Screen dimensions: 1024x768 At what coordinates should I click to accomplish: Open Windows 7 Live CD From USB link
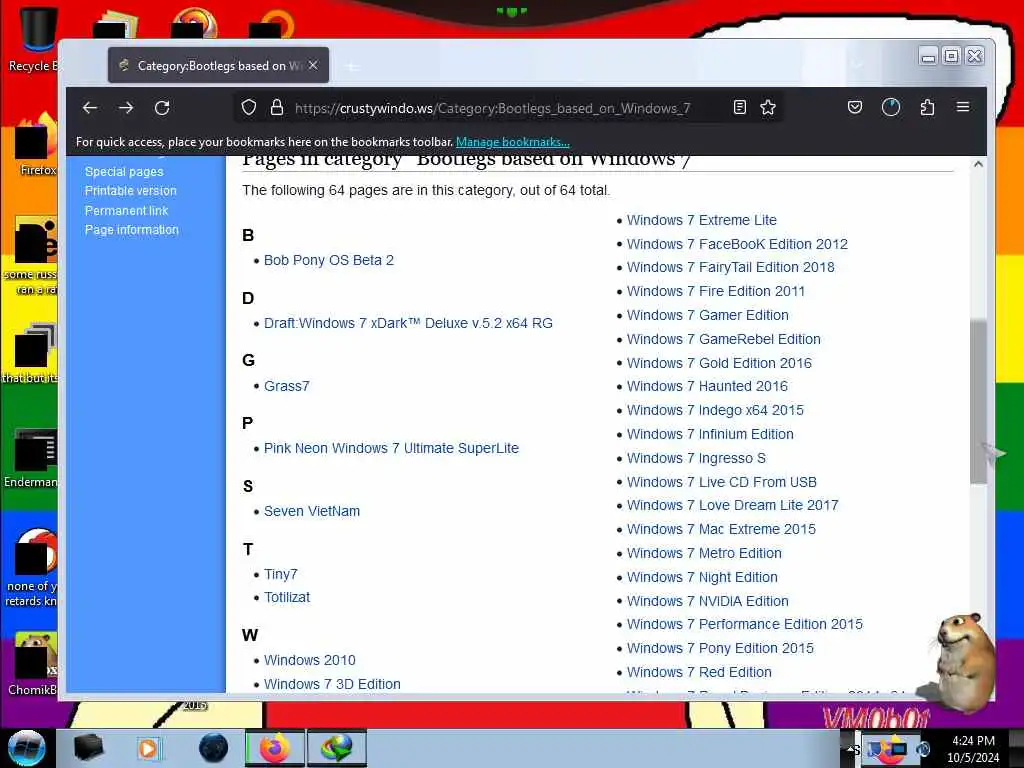[x=722, y=482]
